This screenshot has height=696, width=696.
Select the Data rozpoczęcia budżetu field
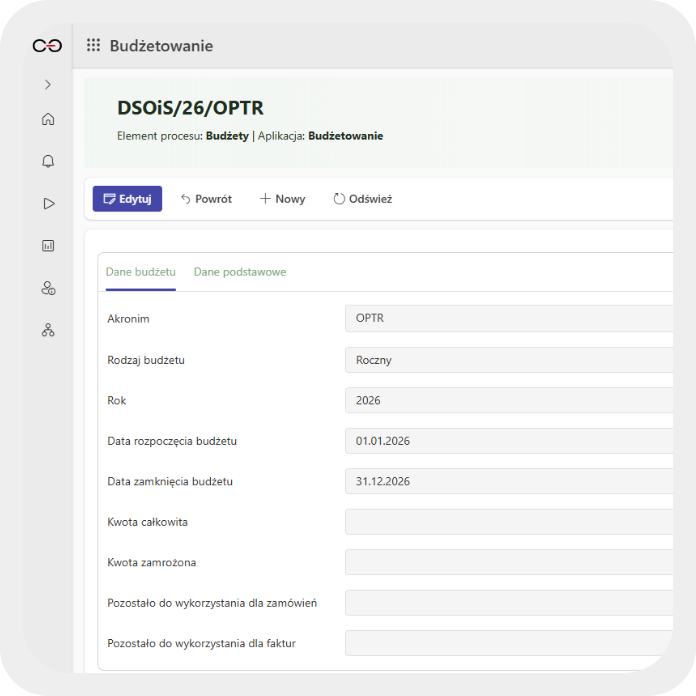tap(510, 441)
